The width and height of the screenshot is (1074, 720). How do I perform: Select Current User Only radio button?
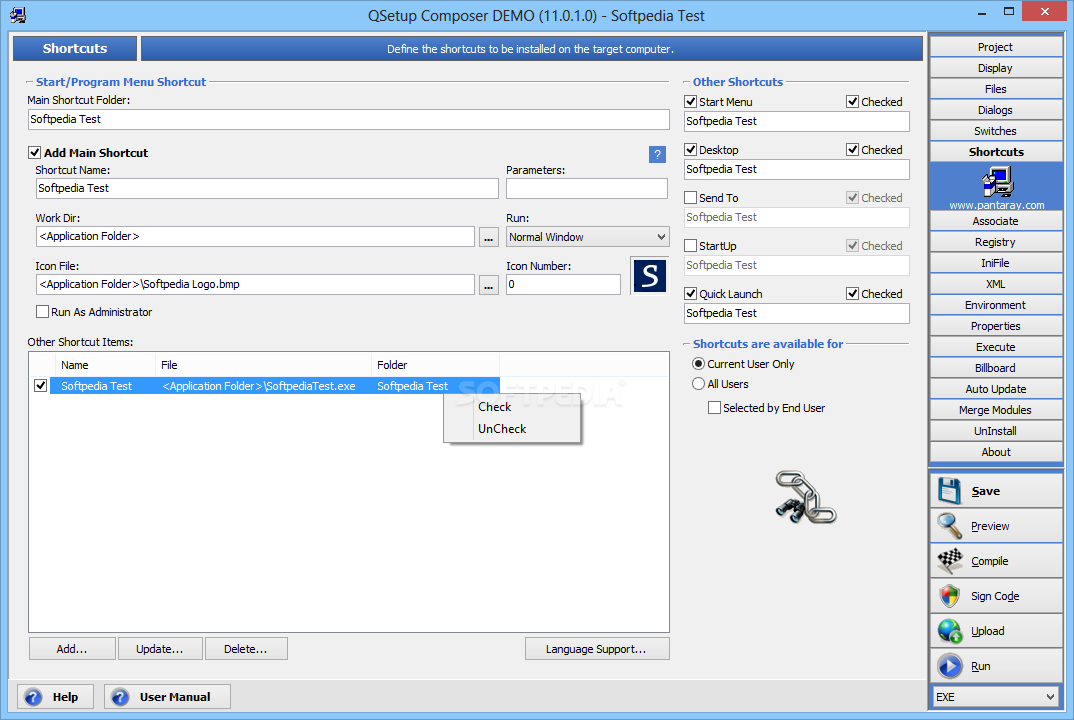point(698,364)
